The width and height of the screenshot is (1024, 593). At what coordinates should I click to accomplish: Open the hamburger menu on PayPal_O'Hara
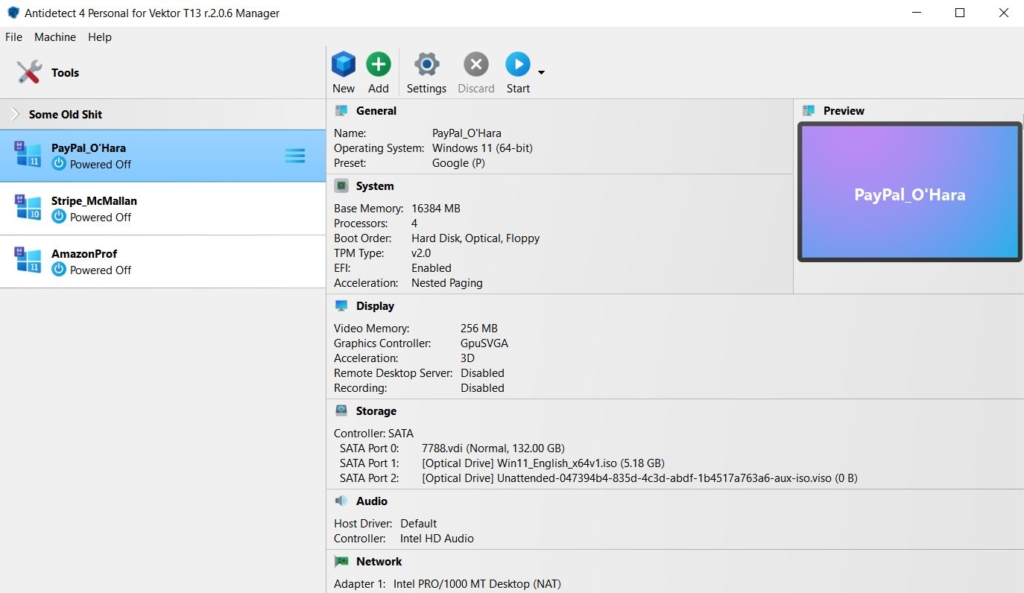(295, 156)
